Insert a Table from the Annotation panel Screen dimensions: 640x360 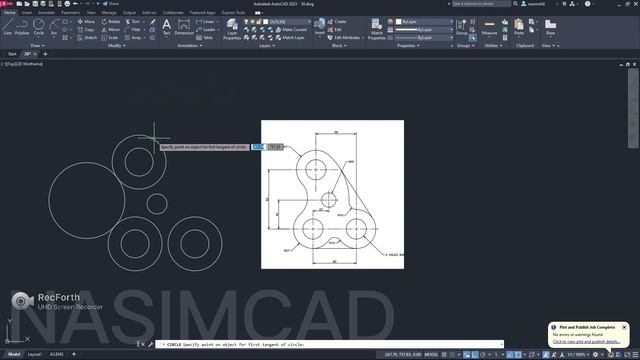click(x=204, y=38)
